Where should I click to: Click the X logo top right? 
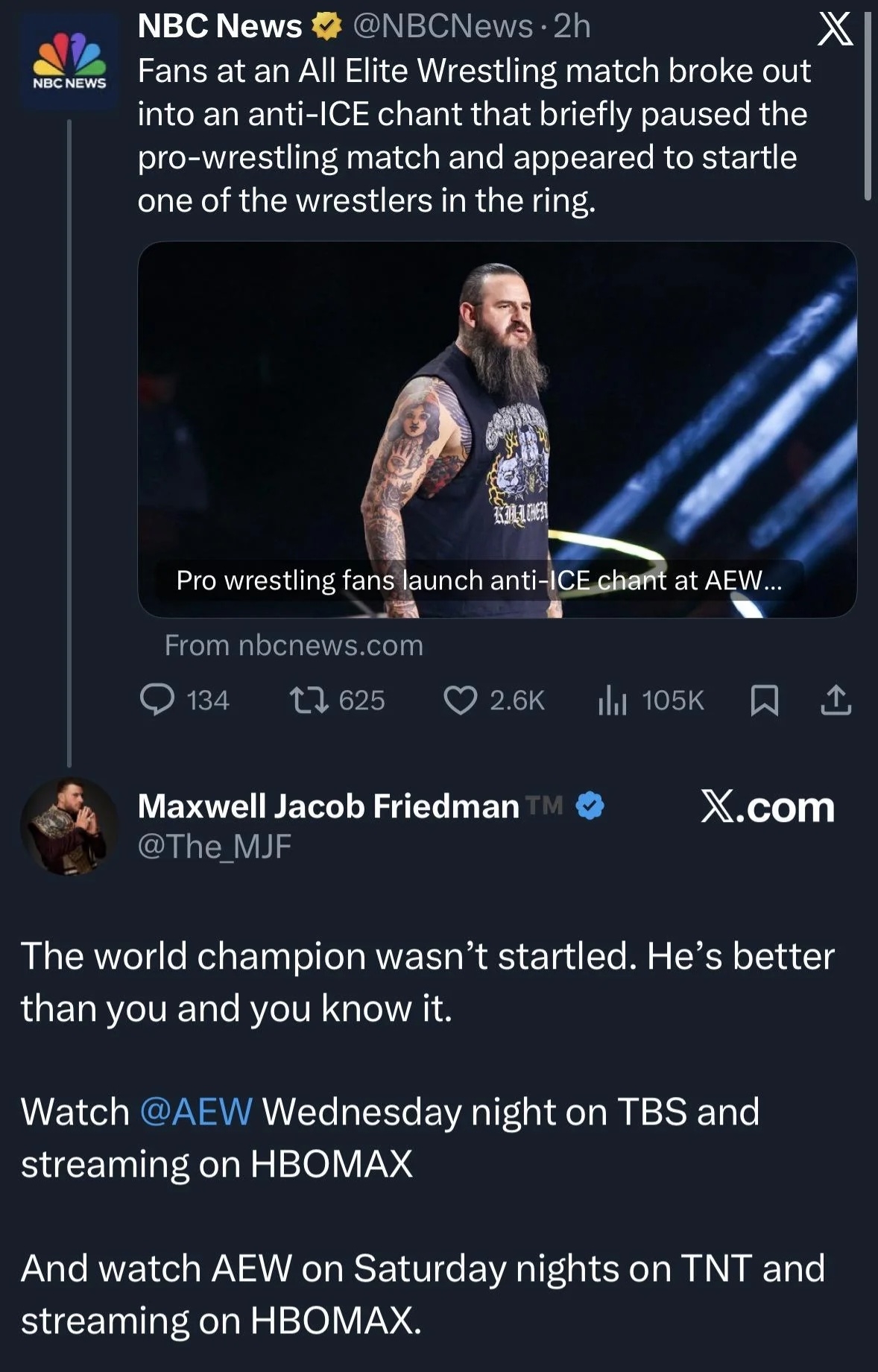click(x=835, y=30)
